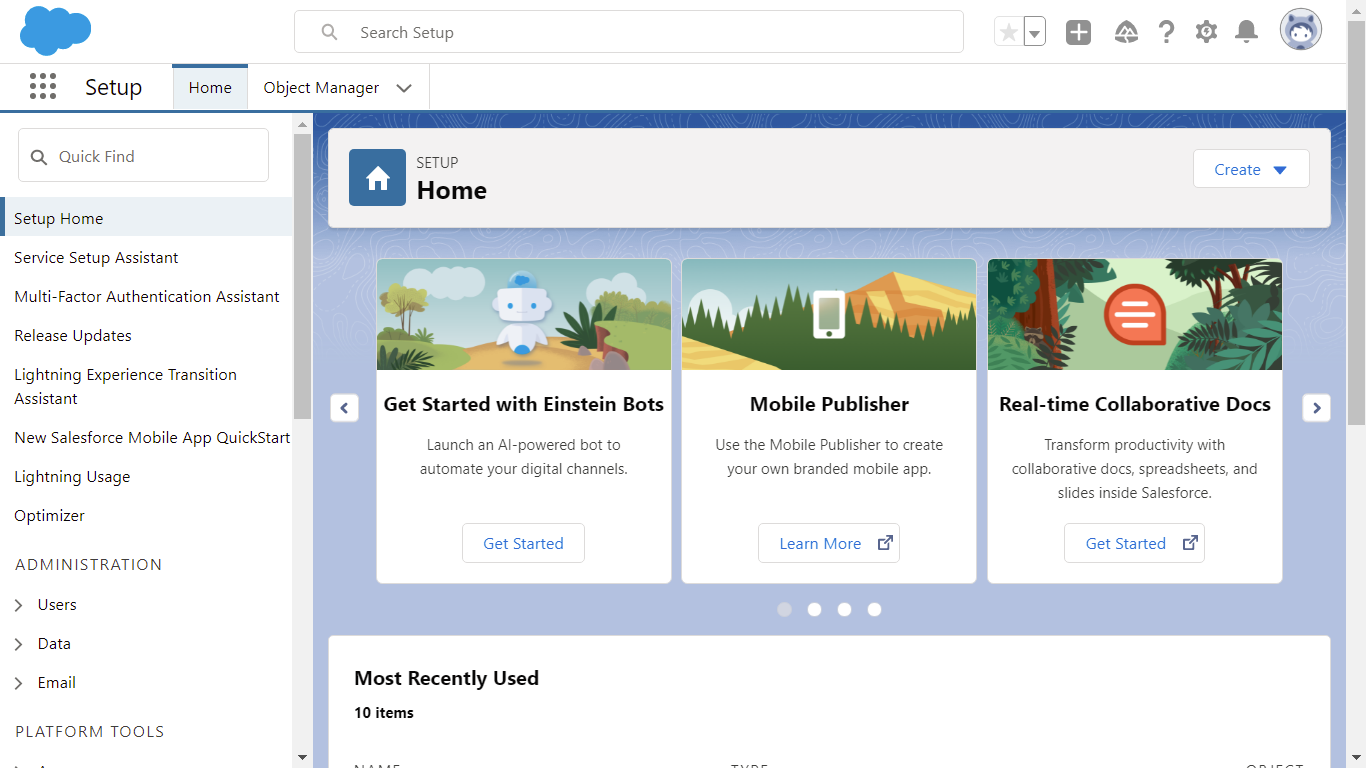
Task: Show next carousel cards
Action: pos(1316,408)
